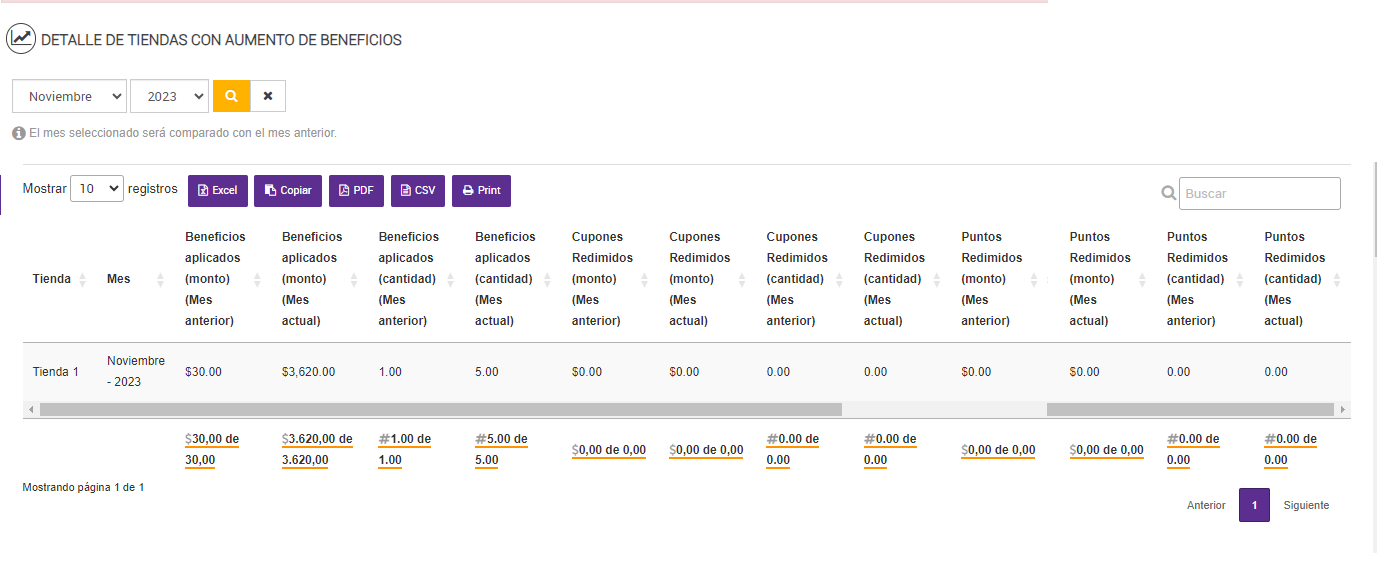The width and height of the screenshot is (1391, 573).
Task: Expand the Mostrar registros count dropdown
Action: coord(97,188)
